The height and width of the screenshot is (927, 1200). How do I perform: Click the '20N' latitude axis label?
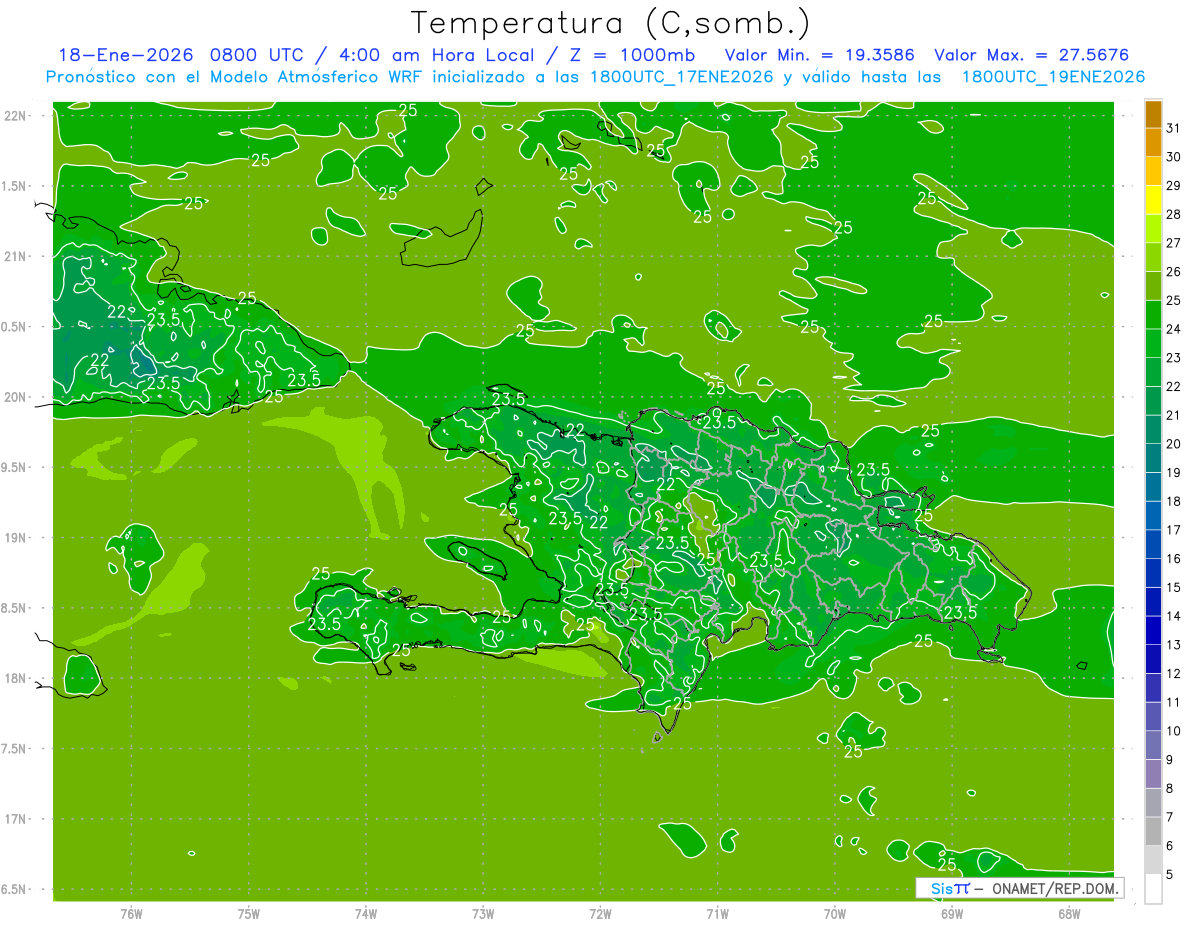click(15, 398)
